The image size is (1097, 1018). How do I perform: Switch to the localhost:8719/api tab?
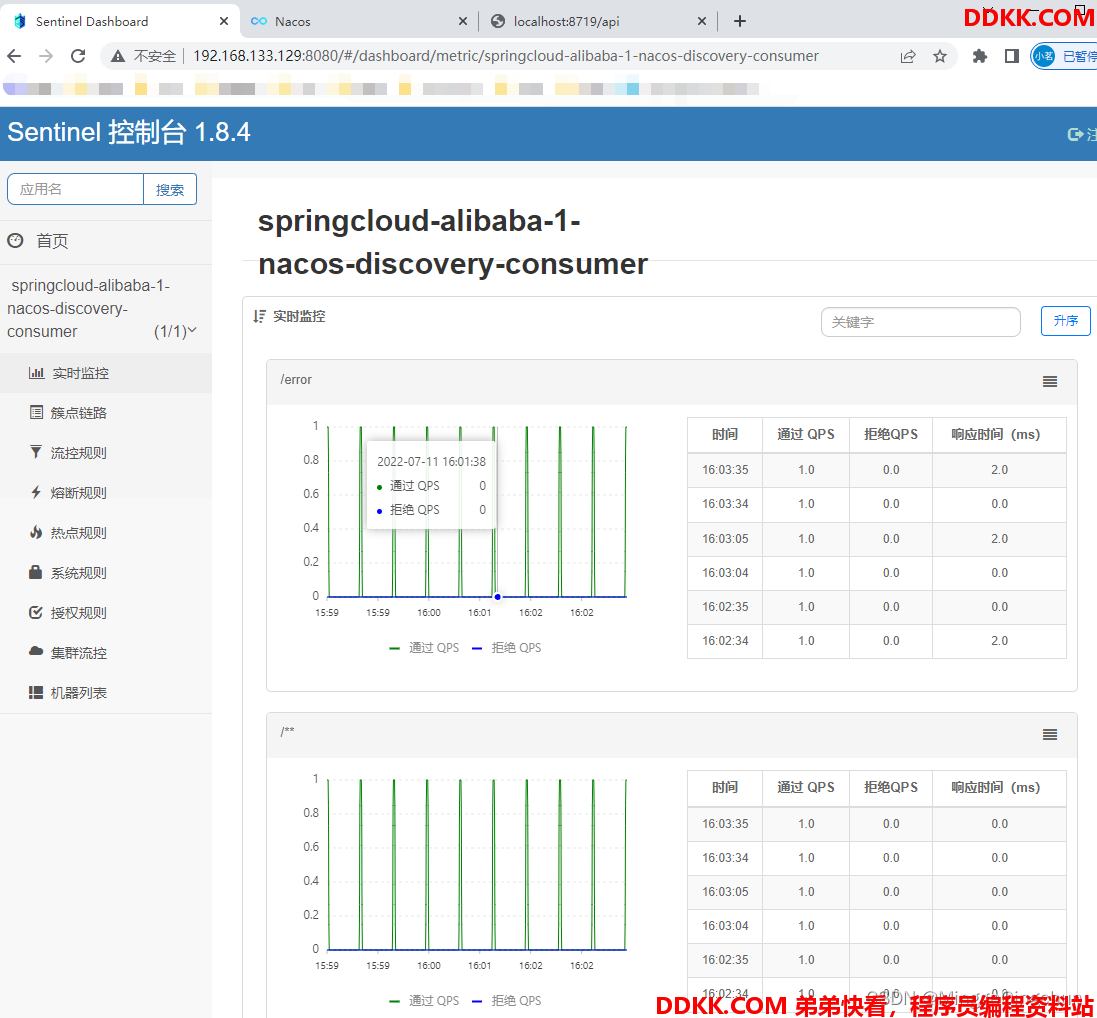click(598, 22)
